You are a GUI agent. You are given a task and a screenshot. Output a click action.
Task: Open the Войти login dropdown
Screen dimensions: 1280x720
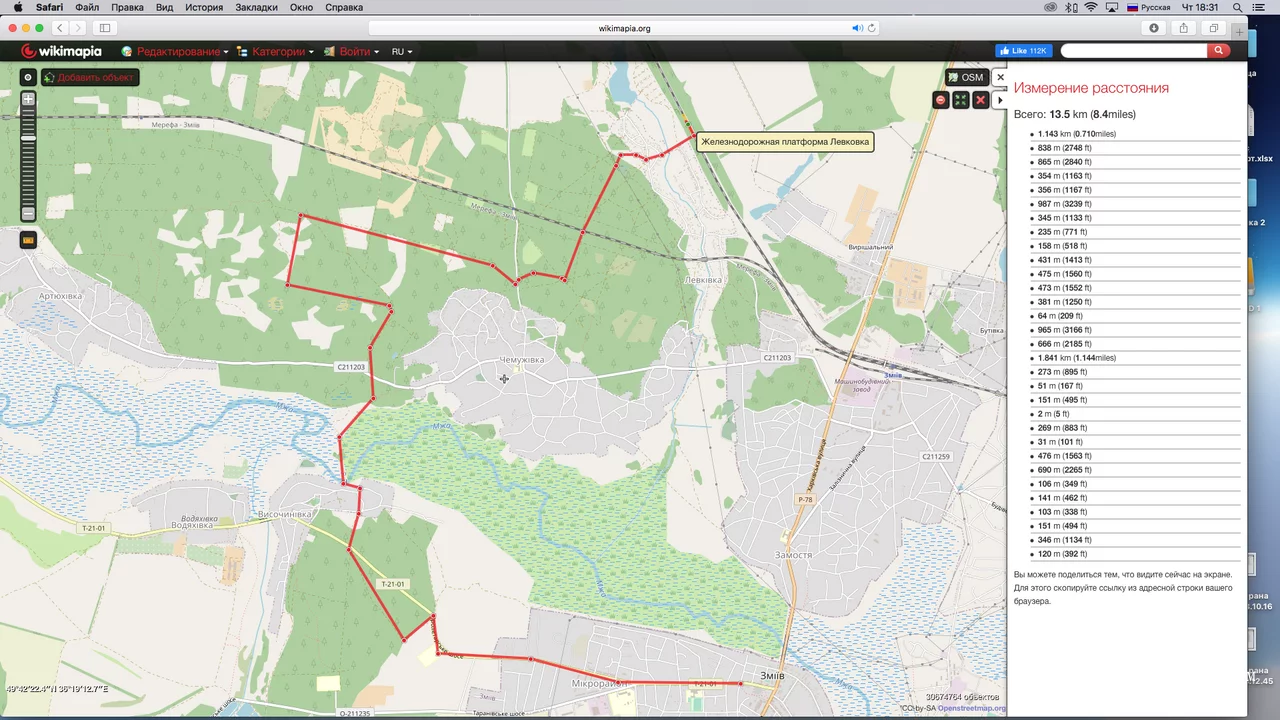pyautogui.click(x=351, y=51)
